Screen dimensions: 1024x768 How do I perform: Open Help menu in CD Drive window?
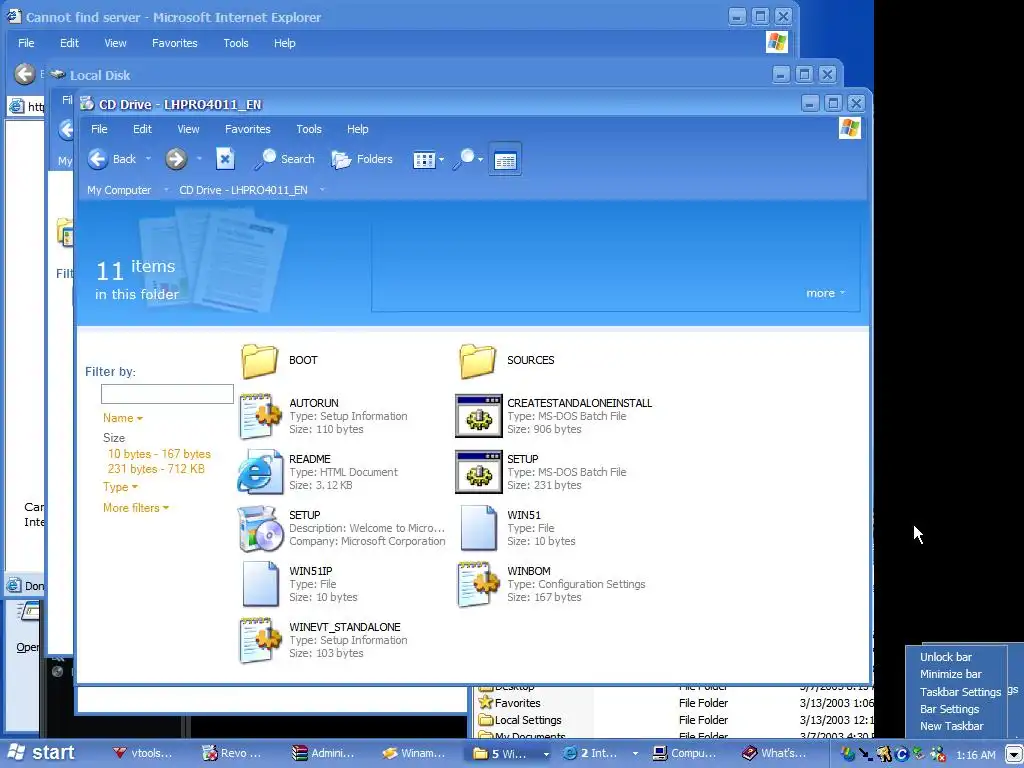point(357,129)
